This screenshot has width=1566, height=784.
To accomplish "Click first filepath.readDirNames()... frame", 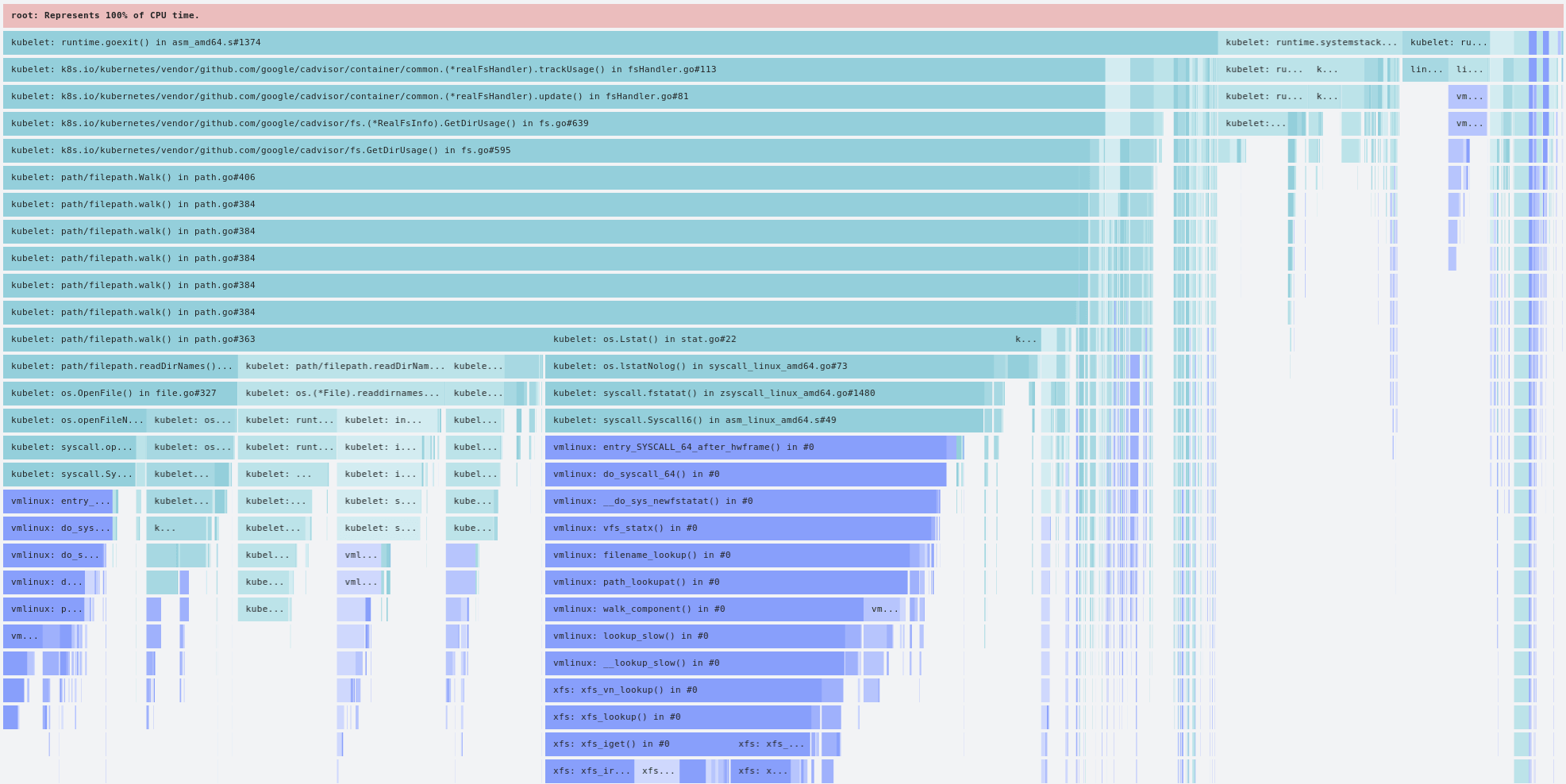I will click(x=120, y=367).
